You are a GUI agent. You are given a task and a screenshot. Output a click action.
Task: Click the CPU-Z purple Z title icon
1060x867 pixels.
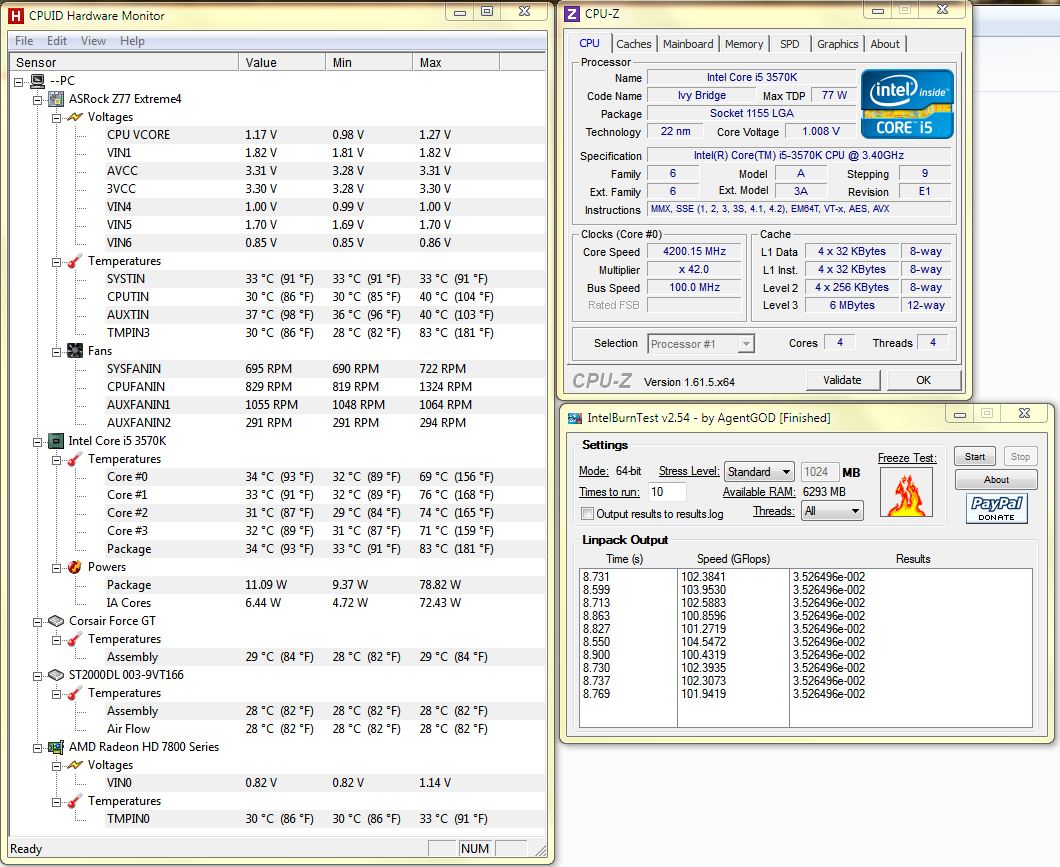[x=572, y=14]
